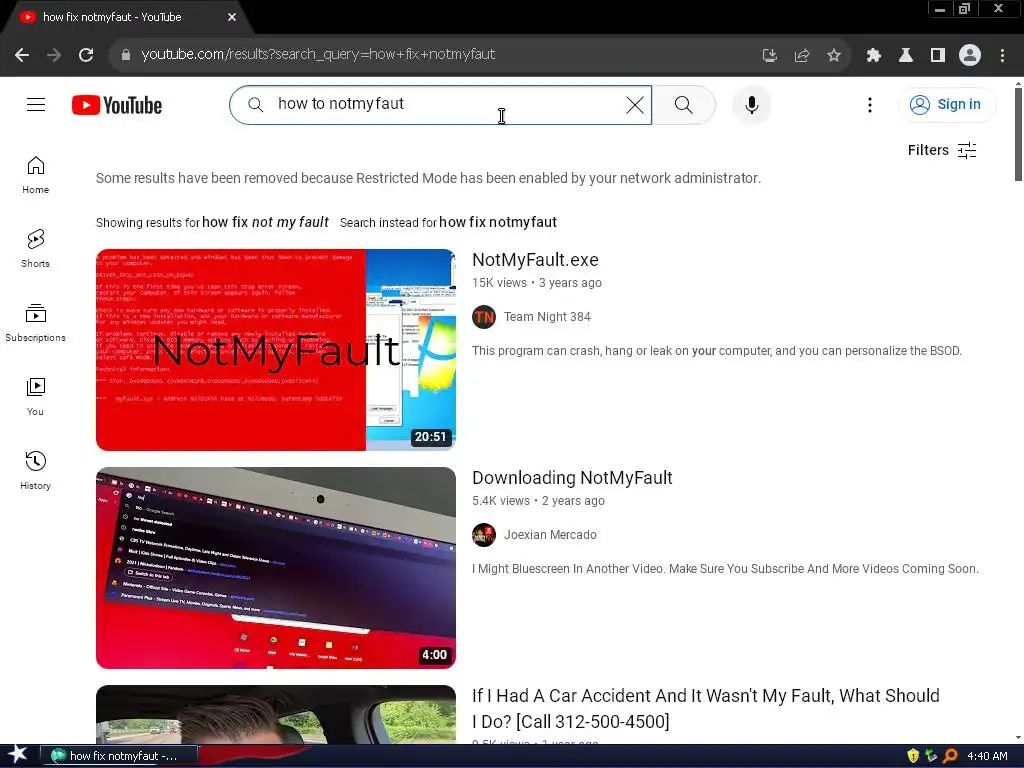This screenshot has height=768, width=1024.
Task: Go back using the browser back arrow
Action: [x=22, y=55]
